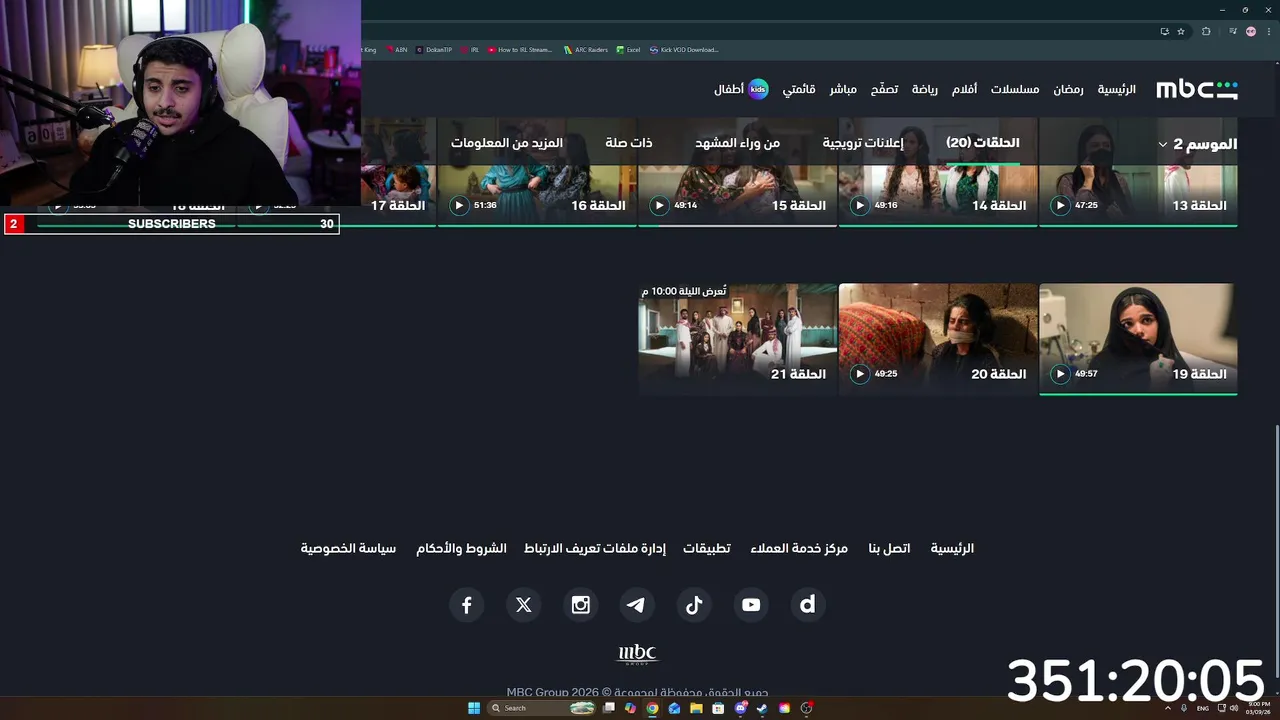The width and height of the screenshot is (1280, 720).
Task: Show hidden system tray icons
Action: point(1167,708)
